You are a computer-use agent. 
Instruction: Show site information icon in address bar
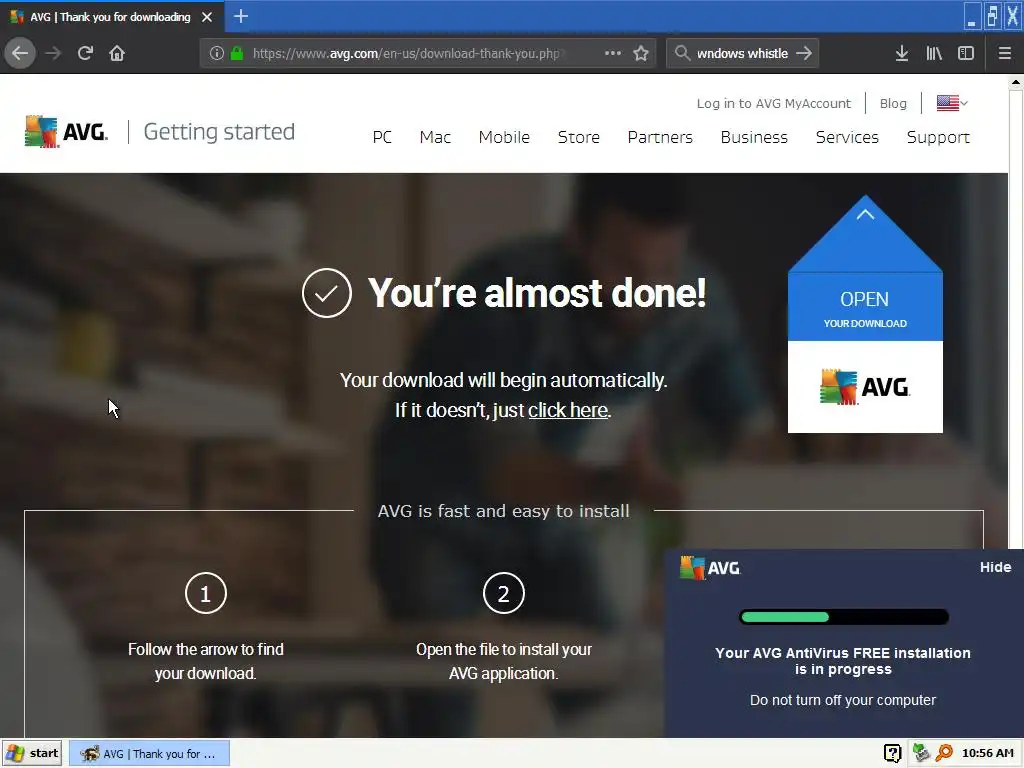click(217, 54)
